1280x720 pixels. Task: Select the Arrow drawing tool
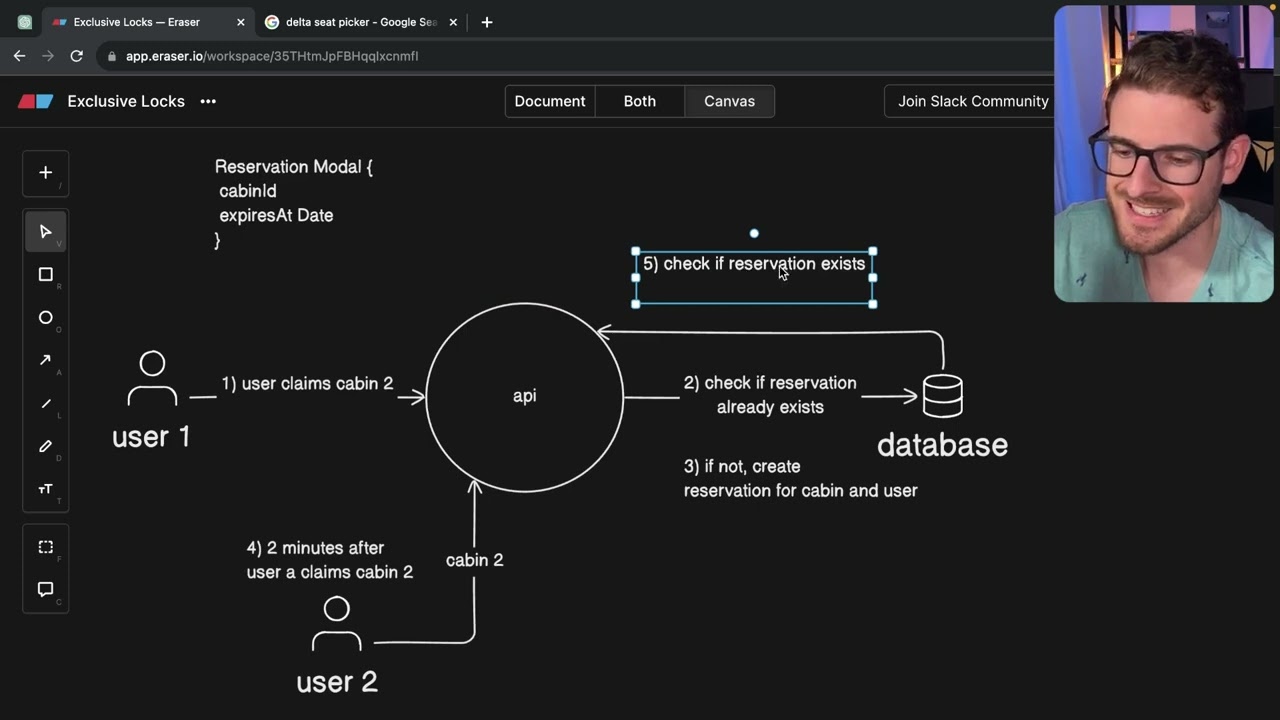click(45, 361)
